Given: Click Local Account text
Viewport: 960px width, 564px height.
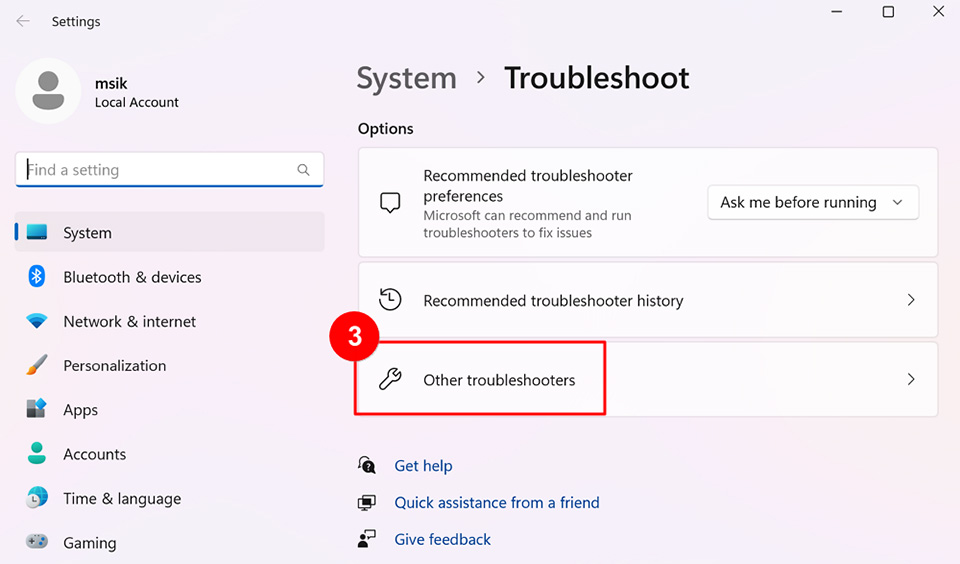Looking at the screenshot, I should tap(137, 102).
